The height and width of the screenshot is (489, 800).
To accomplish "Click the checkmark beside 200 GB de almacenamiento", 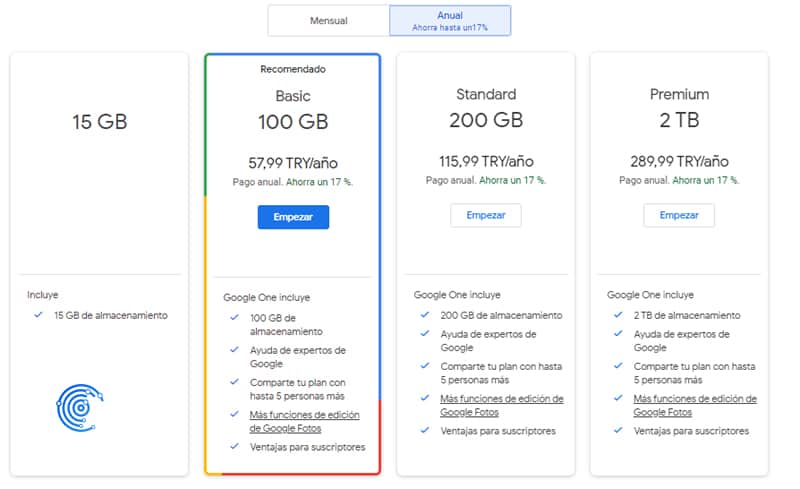I will click(x=424, y=315).
